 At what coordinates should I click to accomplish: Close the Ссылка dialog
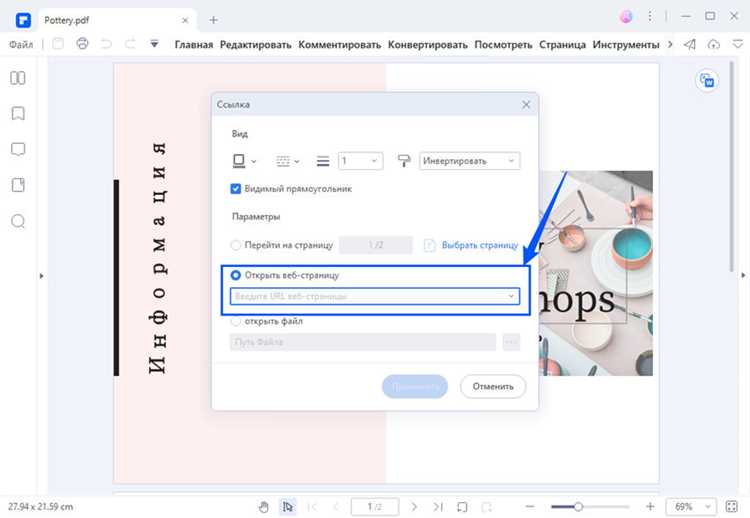pos(526,105)
